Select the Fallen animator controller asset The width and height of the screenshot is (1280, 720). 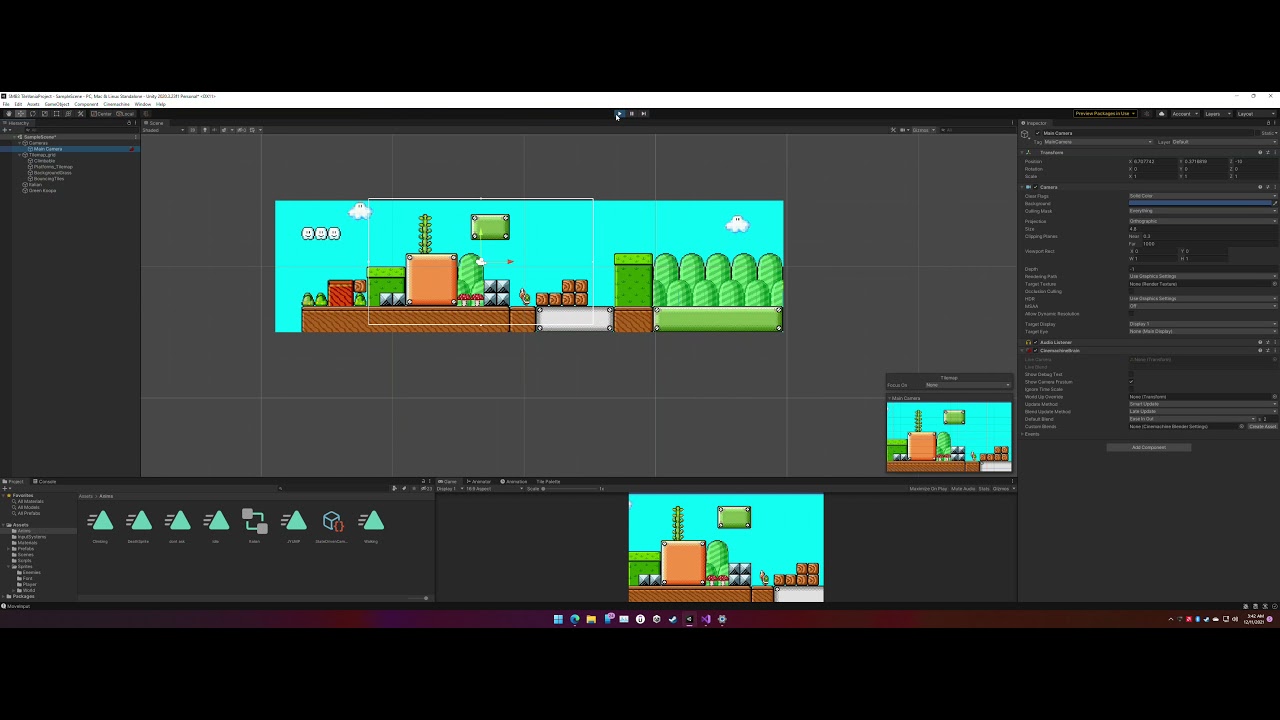pyautogui.click(x=254, y=524)
